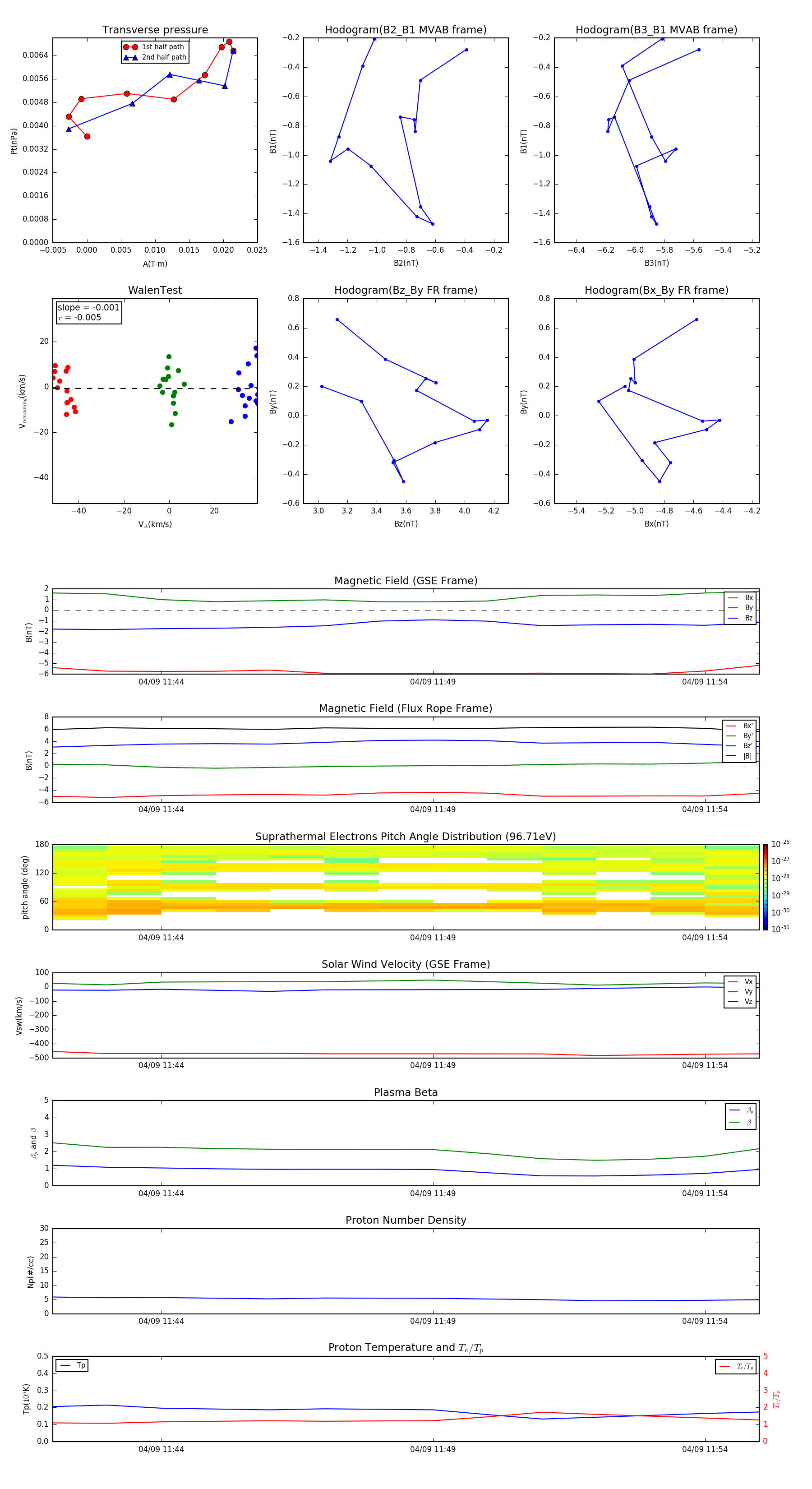The width and height of the screenshot is (812, 1489).
Task: Click the "Solar Wind Velocity (GSE Frame)" title
Action: click(x=406, y=965)
